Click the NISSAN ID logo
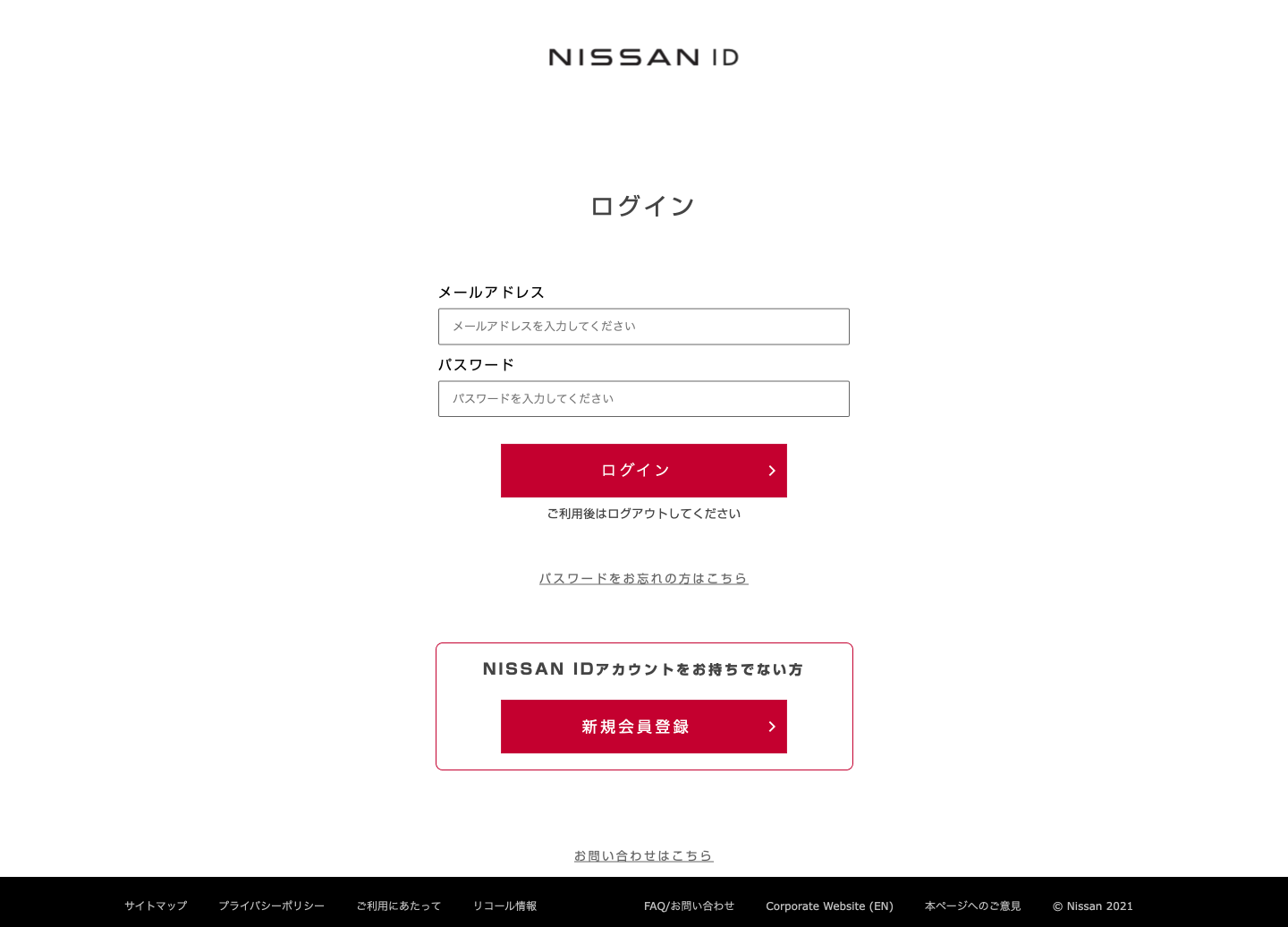 click(643, 57)
